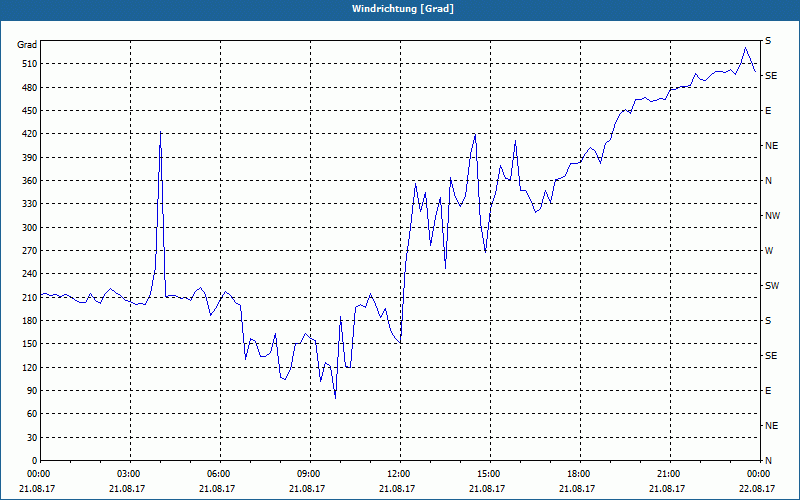This screenshot has height=500, width=800.
Task: Pick the 120 degree axis label
Action: pos(30,367)
